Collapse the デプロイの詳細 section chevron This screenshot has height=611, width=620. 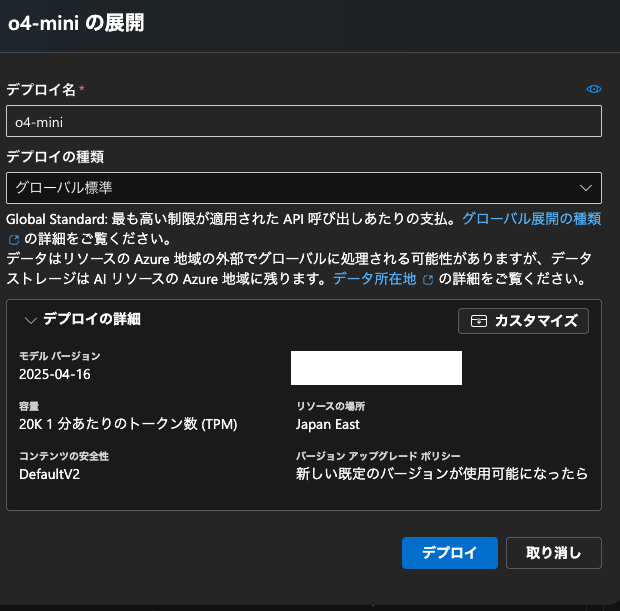[x=30, y=320]
